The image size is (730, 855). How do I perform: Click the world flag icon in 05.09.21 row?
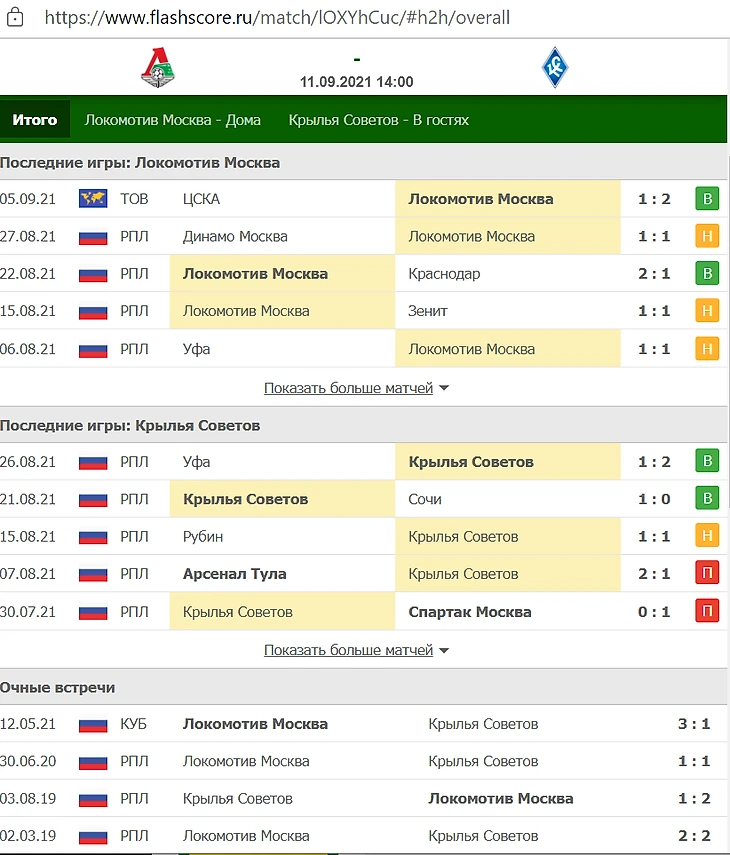point(93,198)
